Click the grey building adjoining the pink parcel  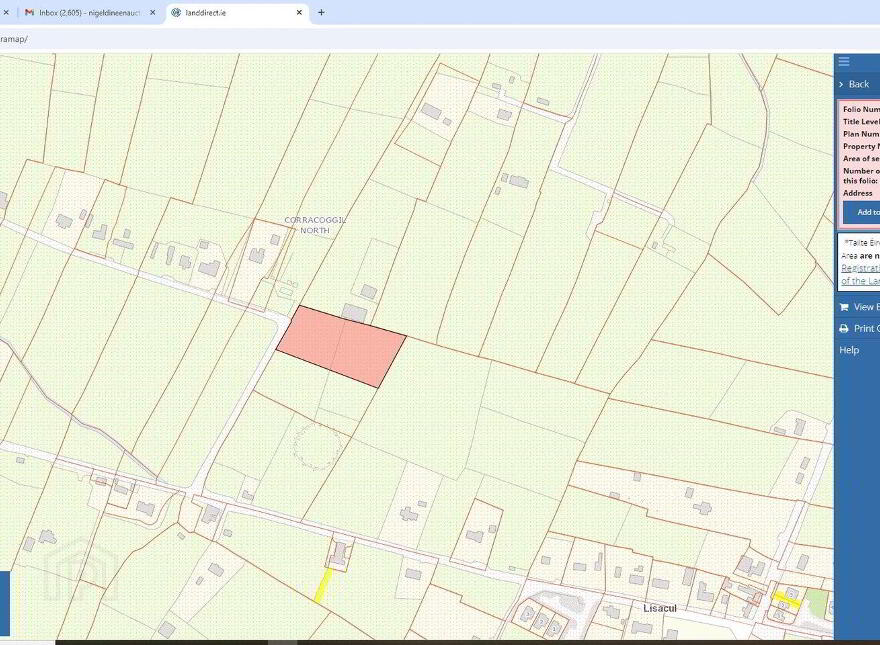tap(354, 313)
